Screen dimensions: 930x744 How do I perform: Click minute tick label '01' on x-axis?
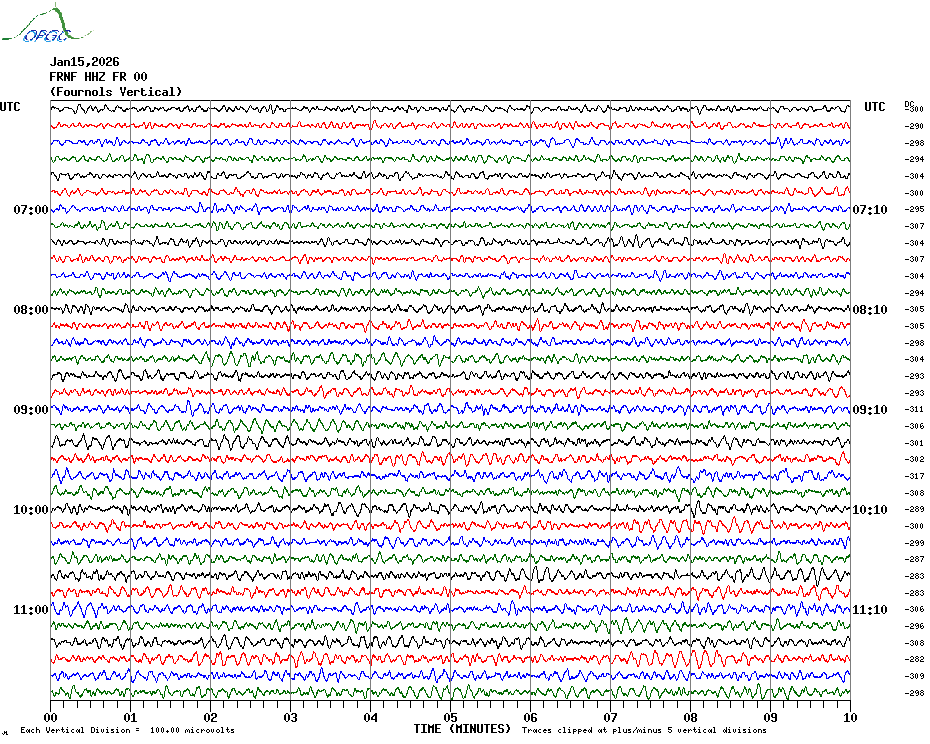pyautogui.click(x=130, y=718)
